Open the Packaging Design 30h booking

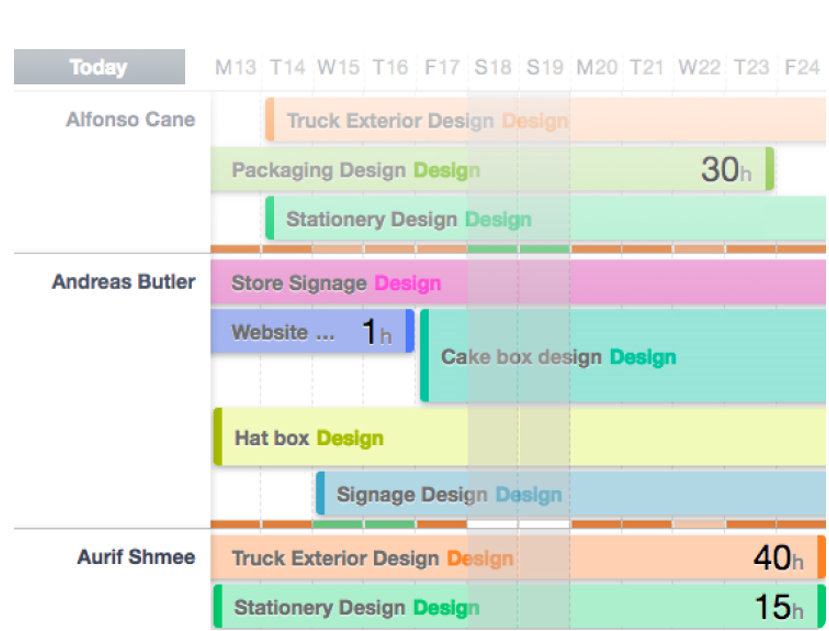492,169
